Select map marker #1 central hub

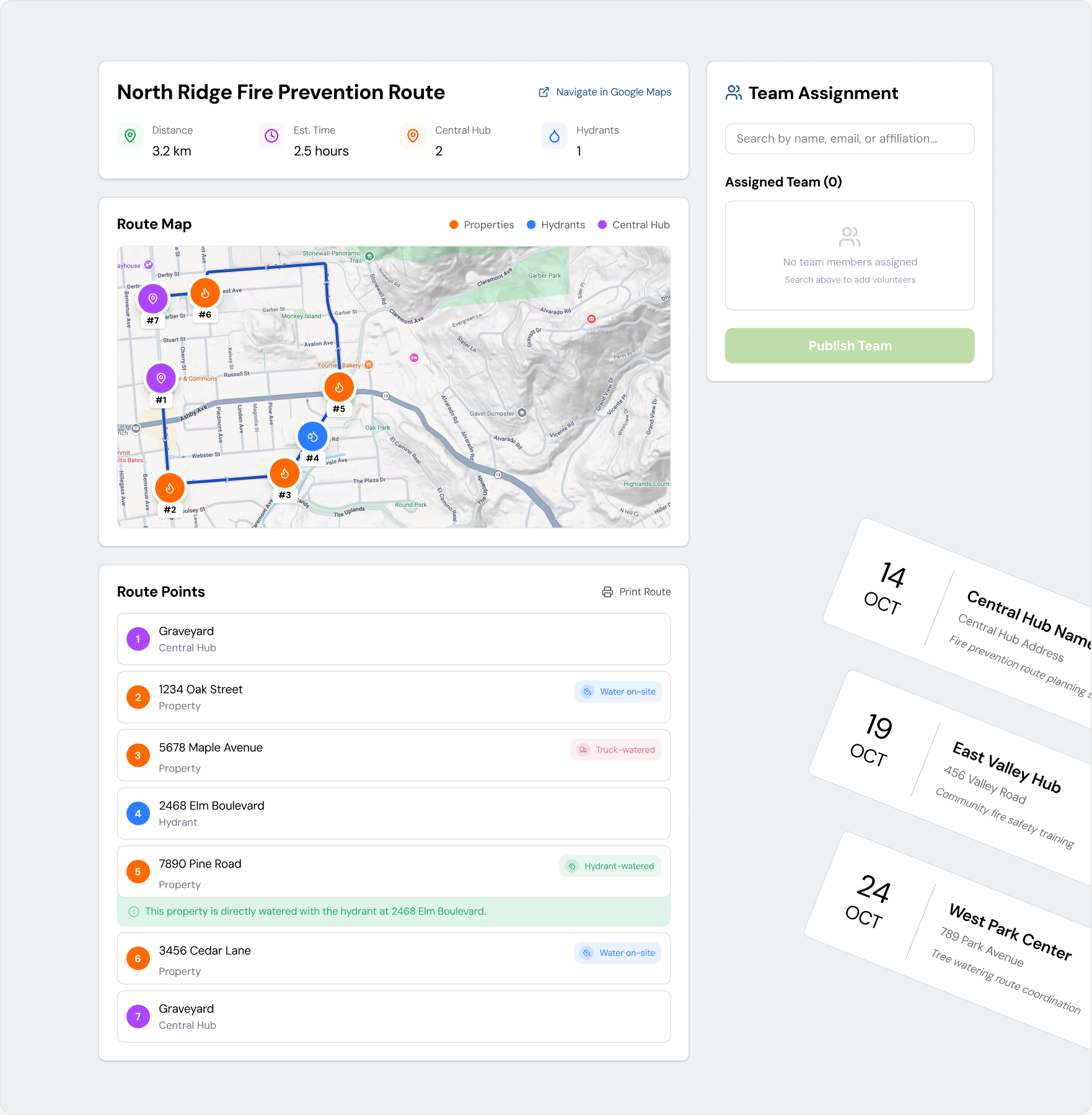pyautogui.click(x=161, y=378)
